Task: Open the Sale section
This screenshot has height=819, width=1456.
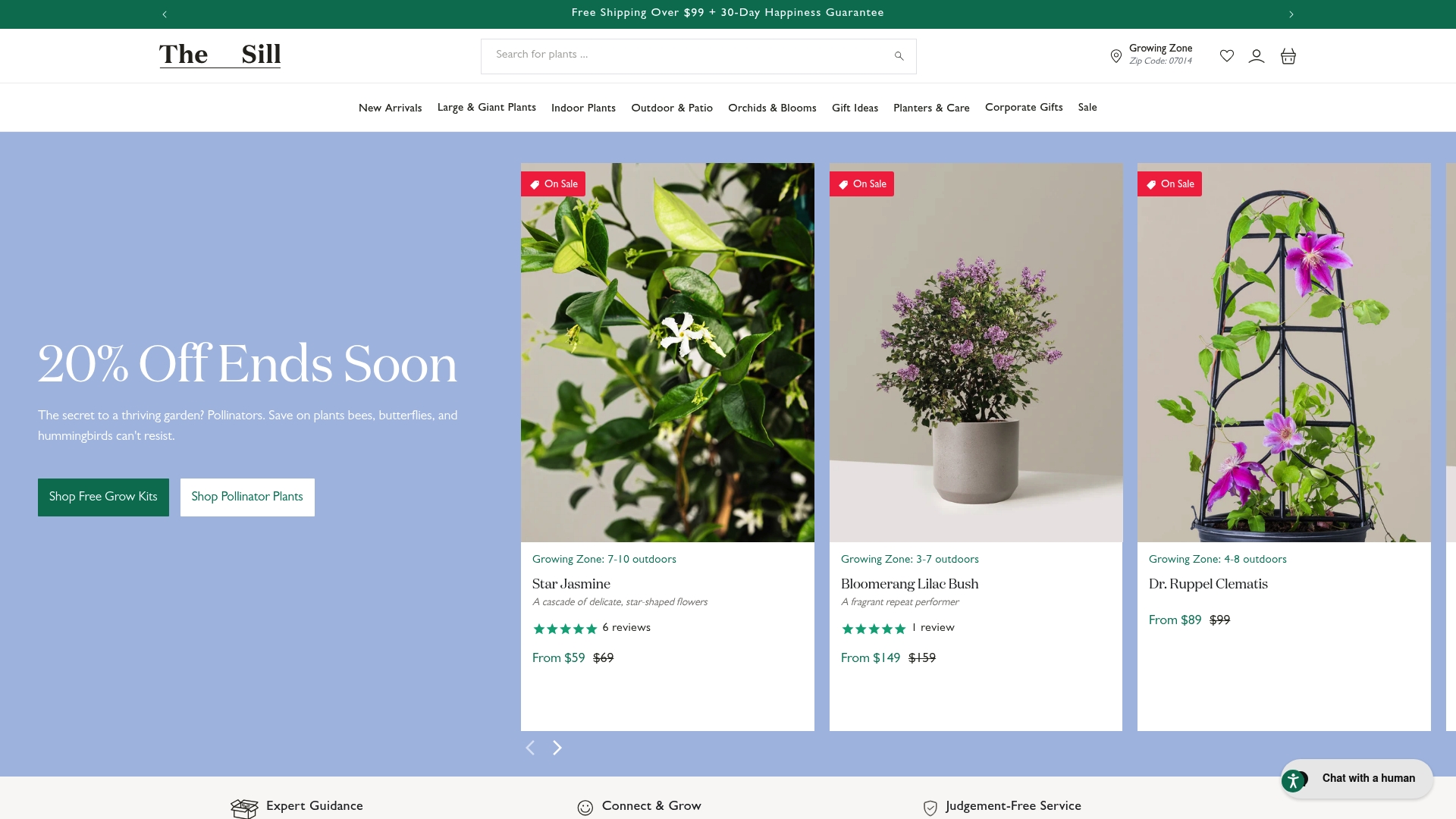Action: pos(1087,108)
